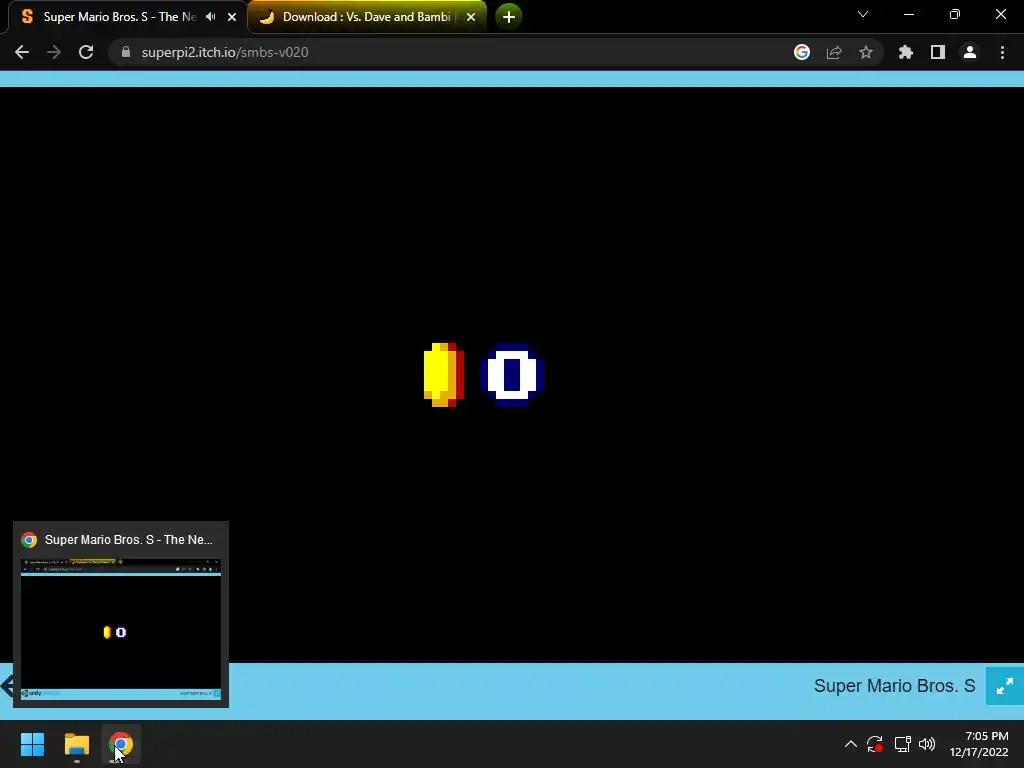Close the Super Mario Bros. S tab
The height and width of the screenshot is (768, 1024).
coord(232,17)
